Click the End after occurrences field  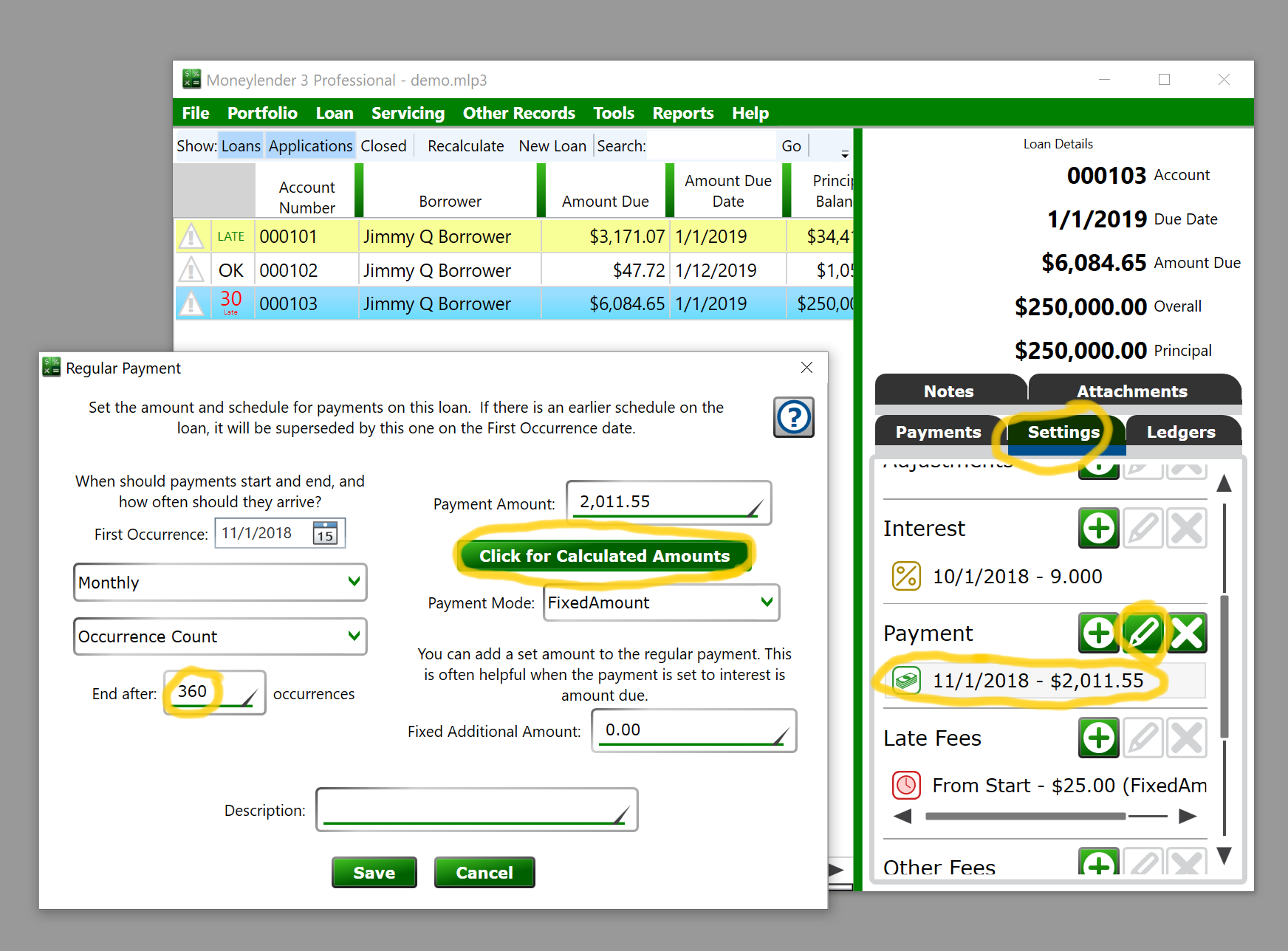(215, 693)
